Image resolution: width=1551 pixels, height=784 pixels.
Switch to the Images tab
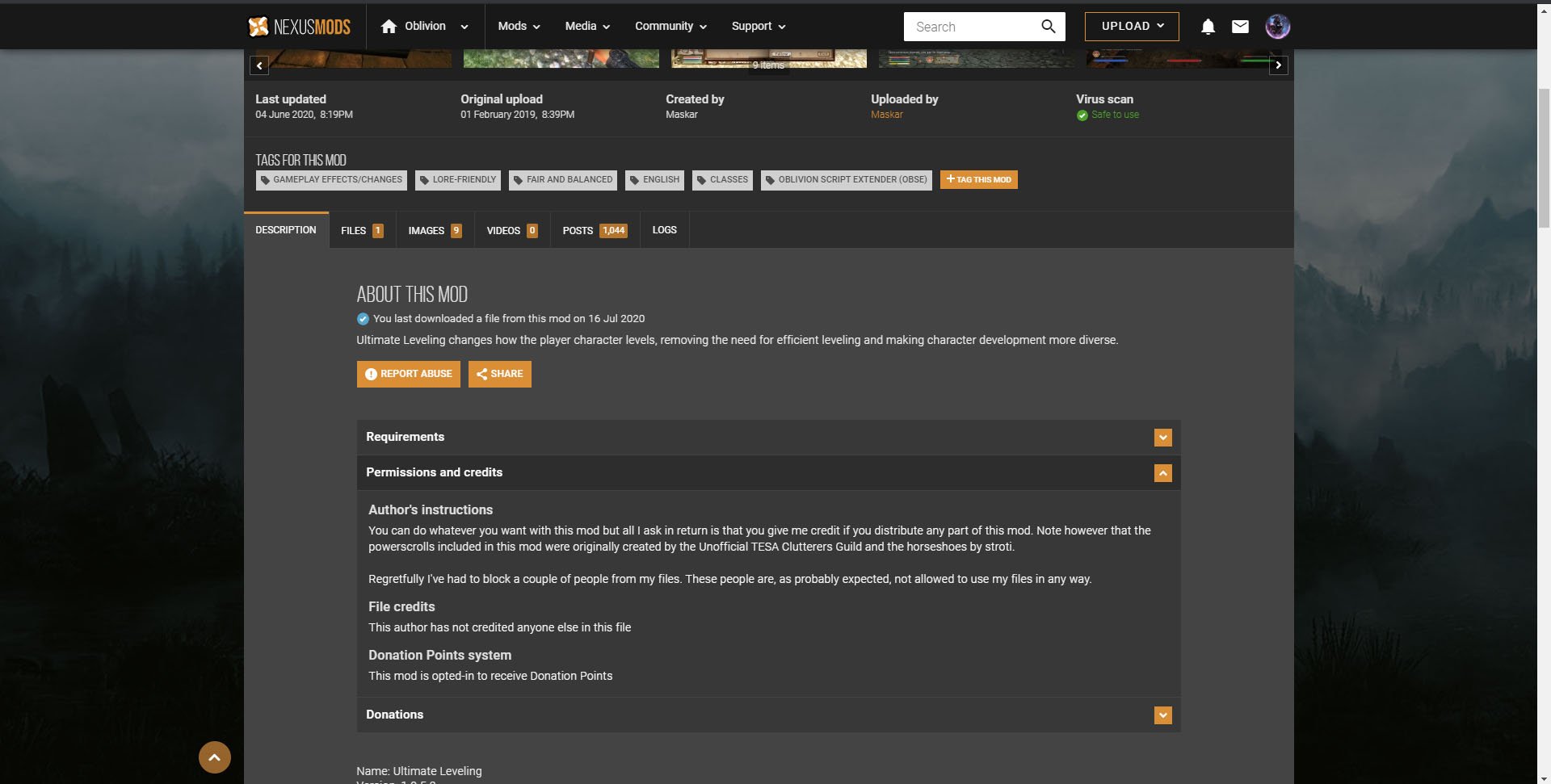coord(435,230)
